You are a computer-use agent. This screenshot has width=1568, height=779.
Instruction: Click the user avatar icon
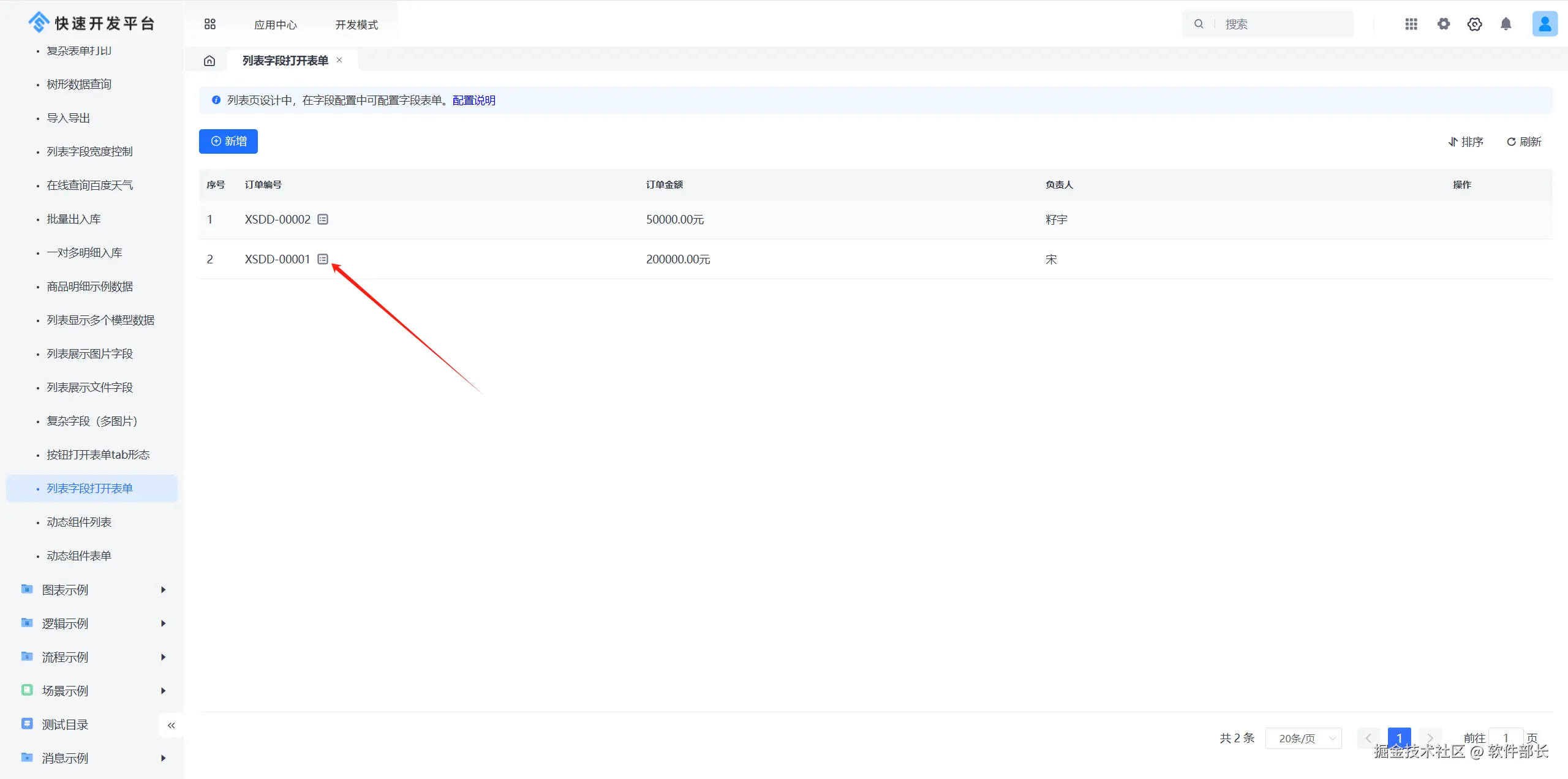(x=1544, y=24)
